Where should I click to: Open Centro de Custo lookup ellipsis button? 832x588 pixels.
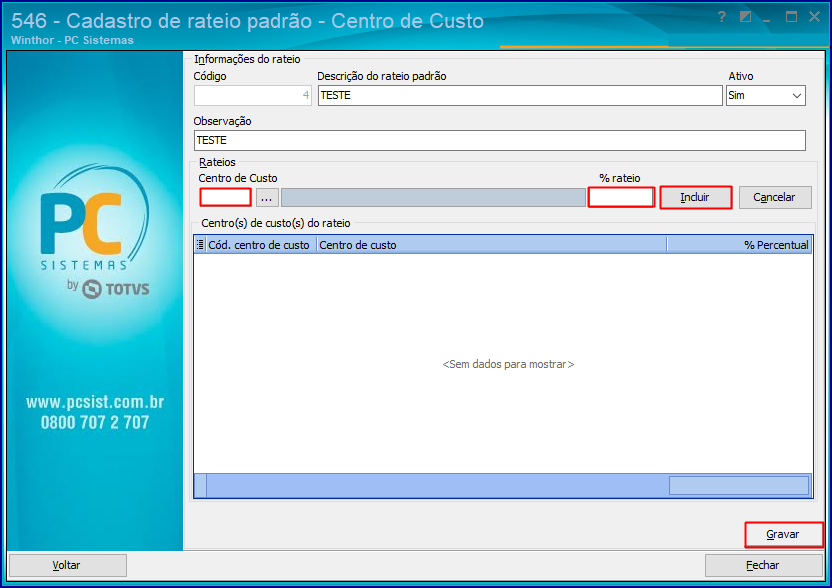[266, 197]
